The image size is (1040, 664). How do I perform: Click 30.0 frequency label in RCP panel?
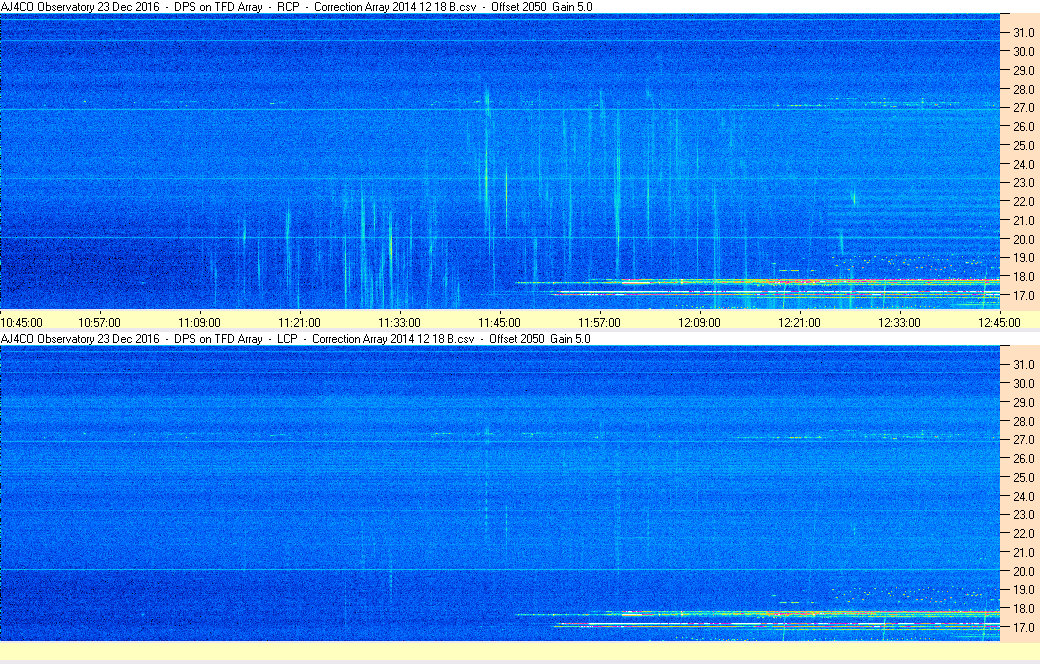tap(1023, 51)
